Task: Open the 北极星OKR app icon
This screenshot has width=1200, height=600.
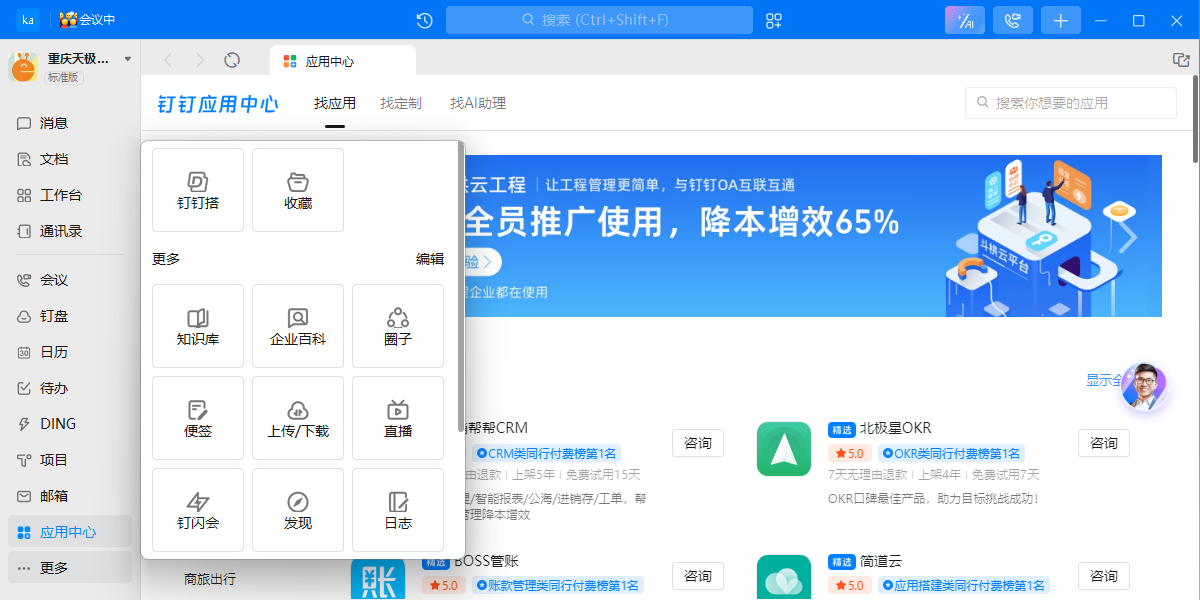Action: 784,449
